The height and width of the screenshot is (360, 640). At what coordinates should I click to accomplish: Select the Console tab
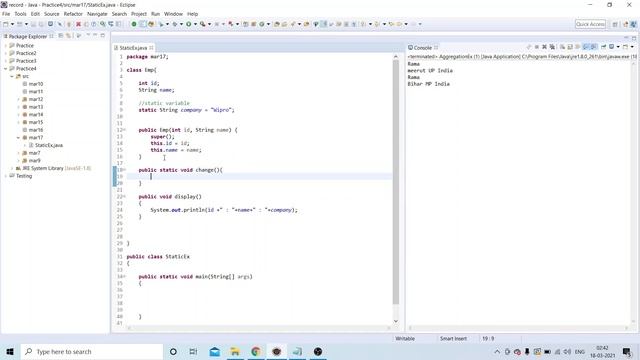[x=423, y=47]
